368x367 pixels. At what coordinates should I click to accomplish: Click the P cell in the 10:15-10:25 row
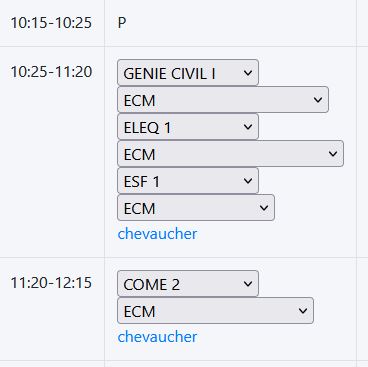pos(122,23)
